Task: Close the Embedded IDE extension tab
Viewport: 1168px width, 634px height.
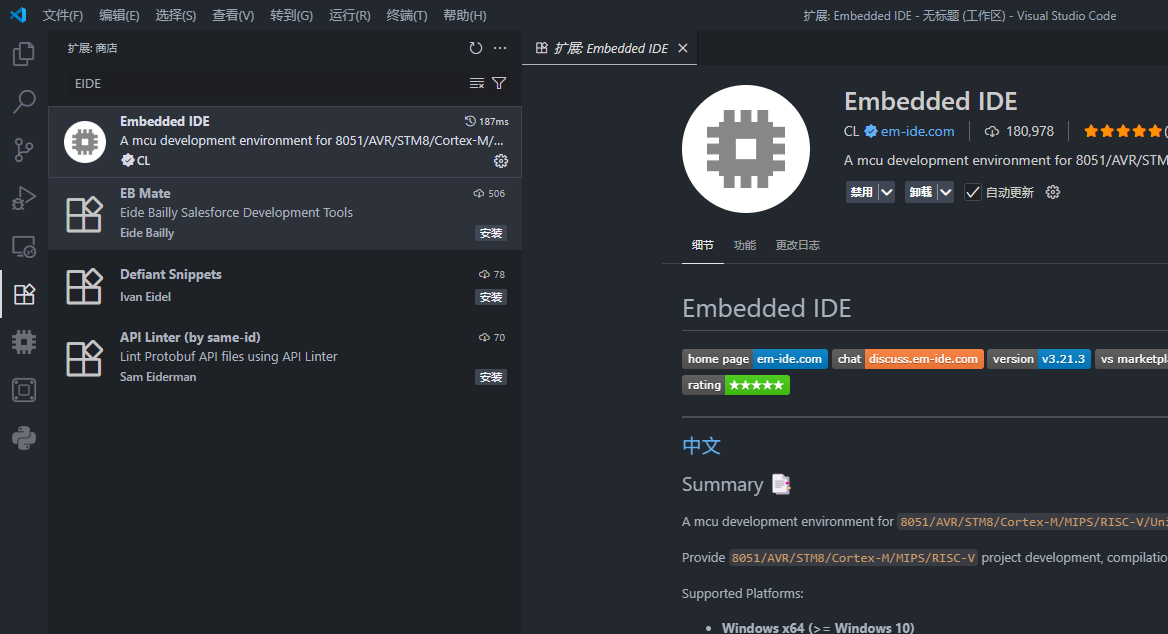Action: point(683,48)
